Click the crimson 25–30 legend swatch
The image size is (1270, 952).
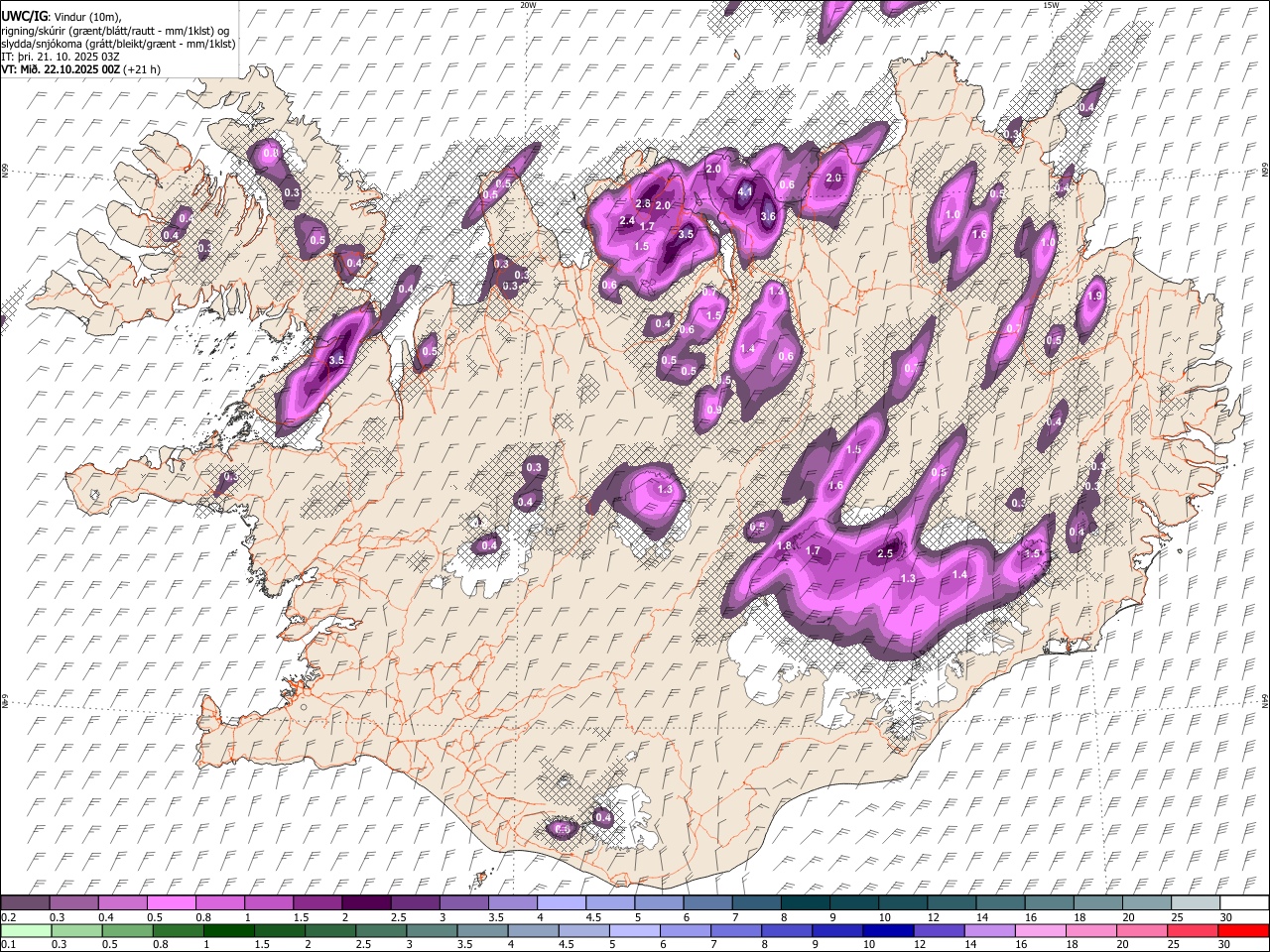pos(1192,930)
